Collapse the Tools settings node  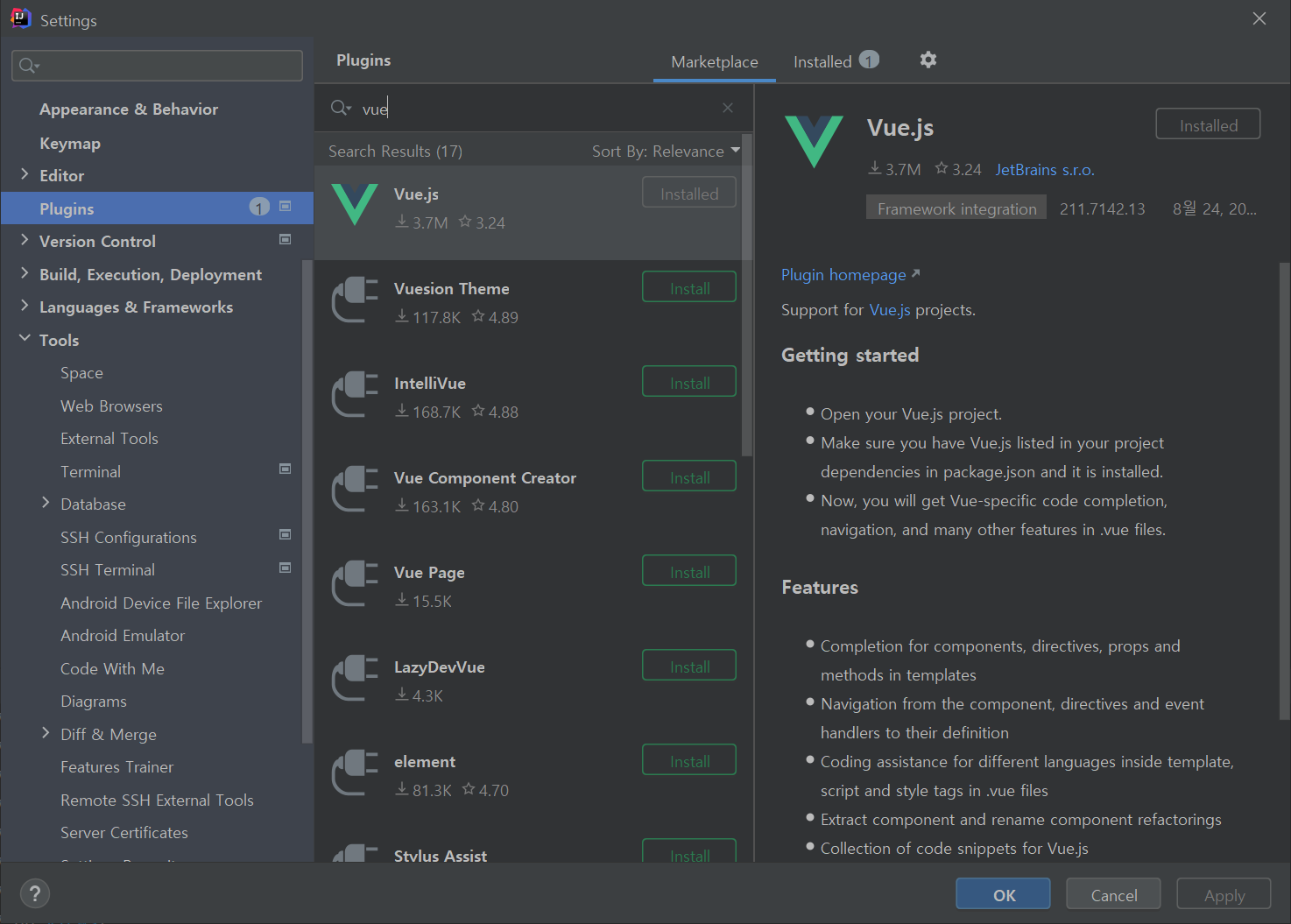point(25,339)
